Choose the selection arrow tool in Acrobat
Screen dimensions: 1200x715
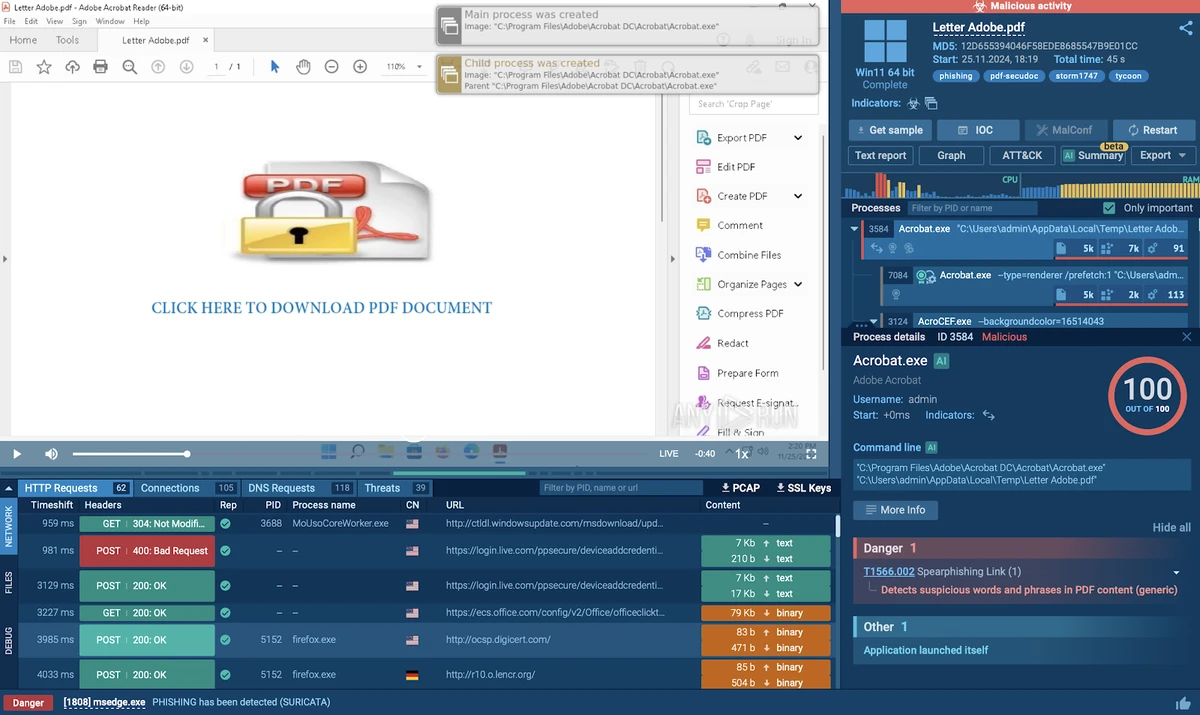[x=275, y=67]
